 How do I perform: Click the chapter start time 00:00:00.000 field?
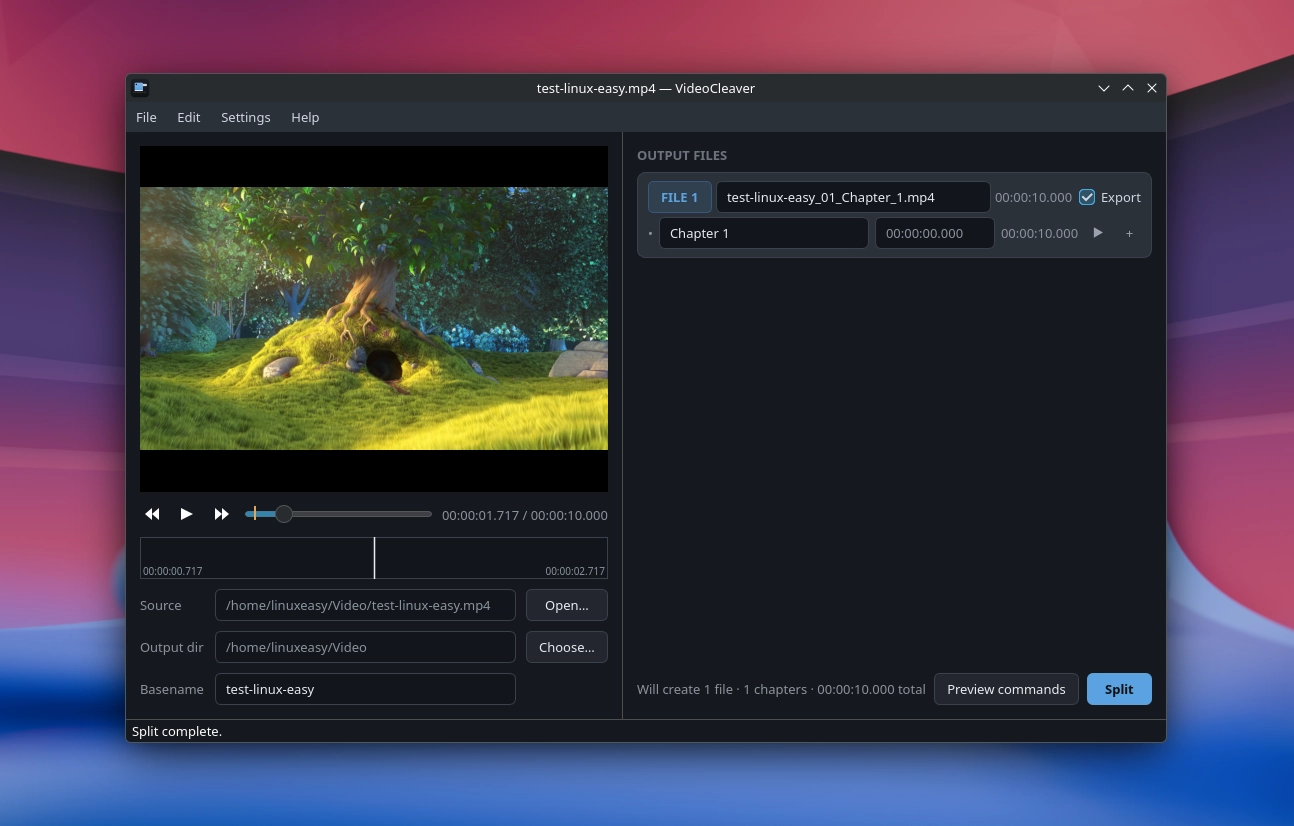coord(935,233)
